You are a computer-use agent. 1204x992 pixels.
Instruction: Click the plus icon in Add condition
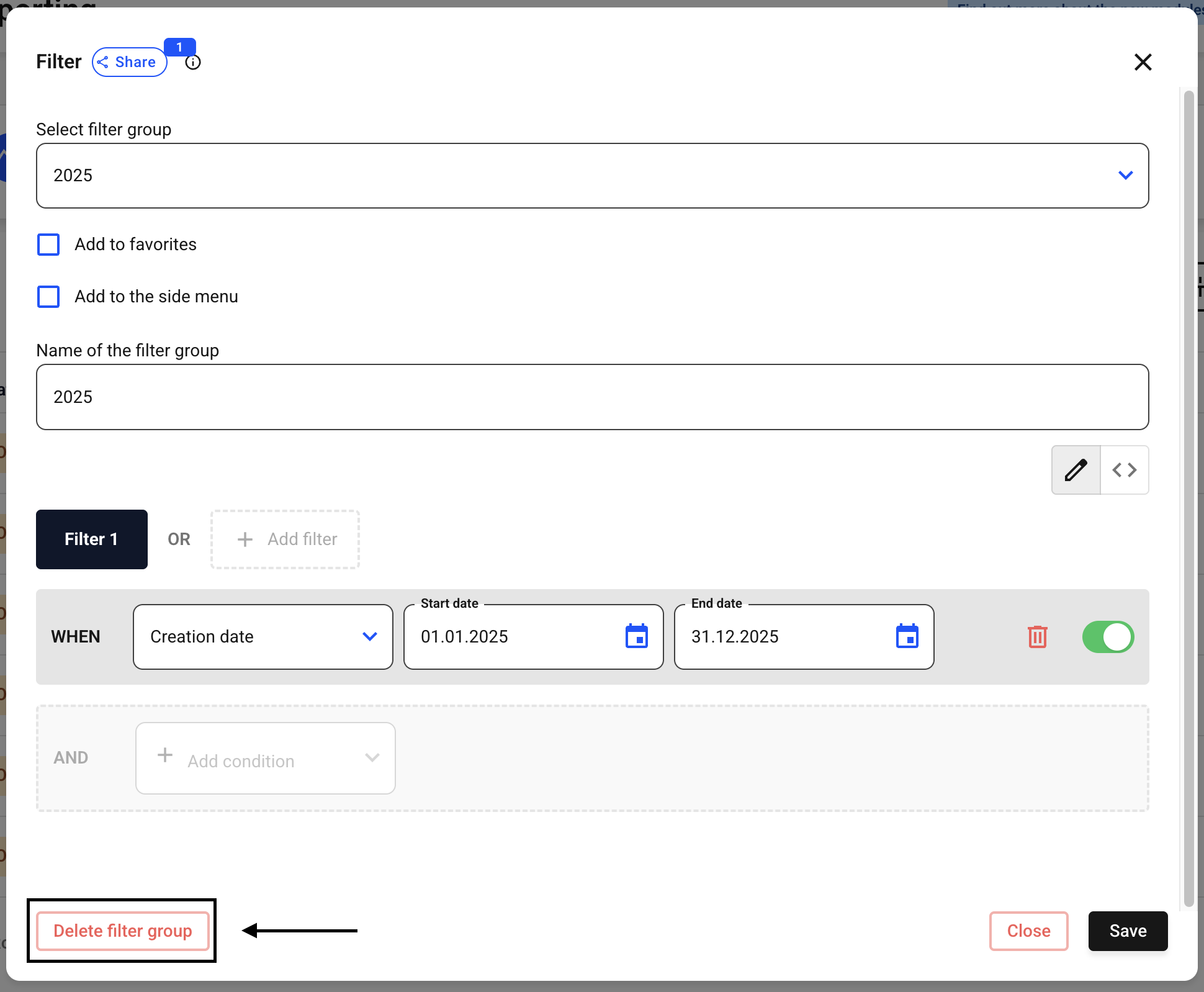[x=165, y=755]
